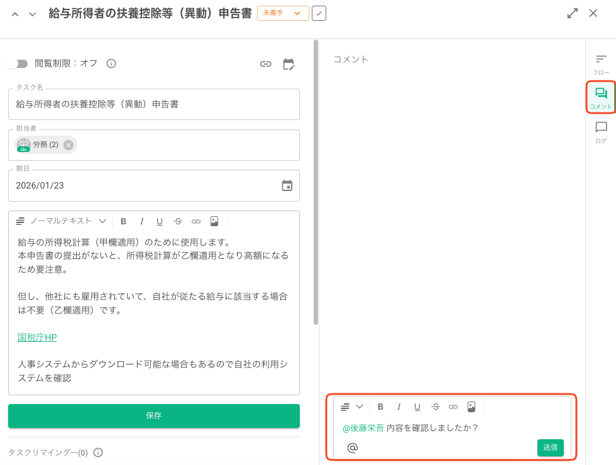Mark task complete with checkmark box

click(319, 14)
